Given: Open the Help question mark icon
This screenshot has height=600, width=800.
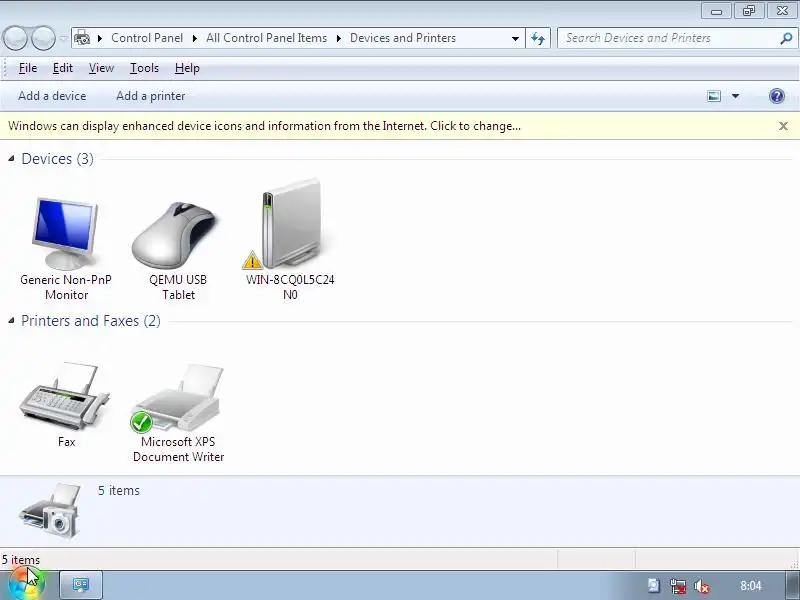Looking at the screenshot, I should coord(777,96).
